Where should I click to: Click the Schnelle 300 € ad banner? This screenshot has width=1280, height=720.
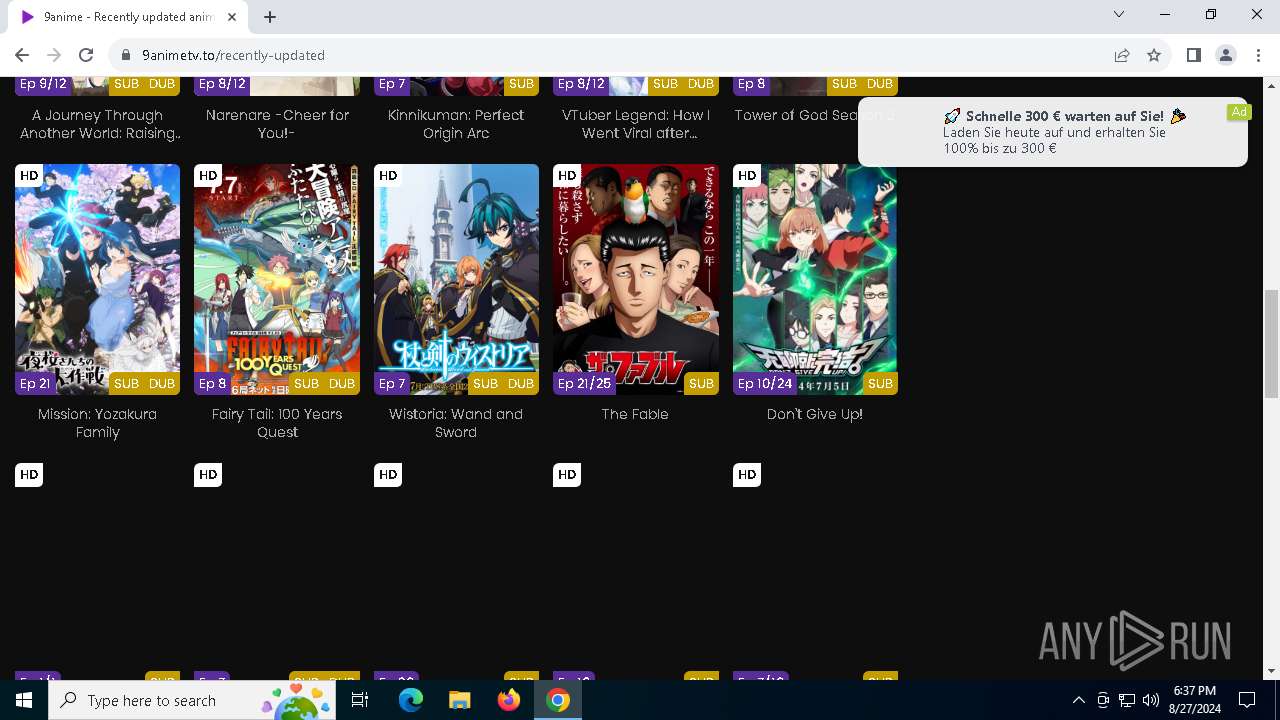[x=1052, y=131]
